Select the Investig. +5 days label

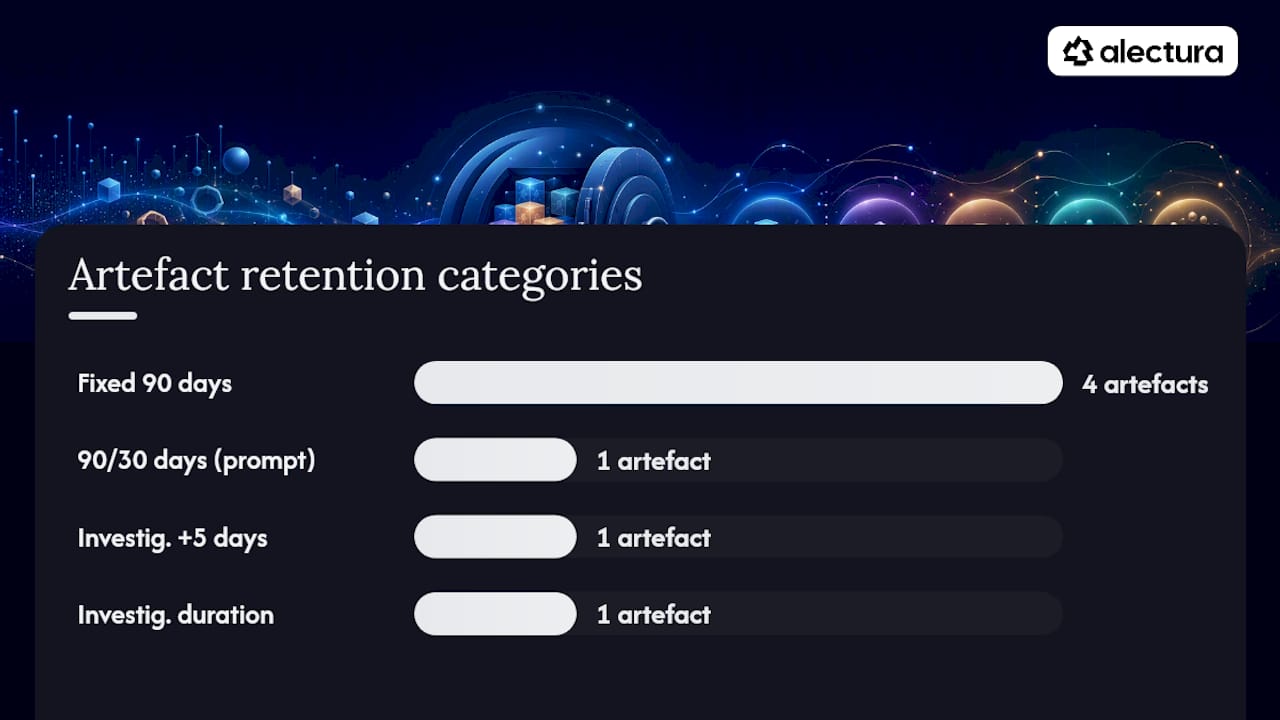(x=173, y=538)
